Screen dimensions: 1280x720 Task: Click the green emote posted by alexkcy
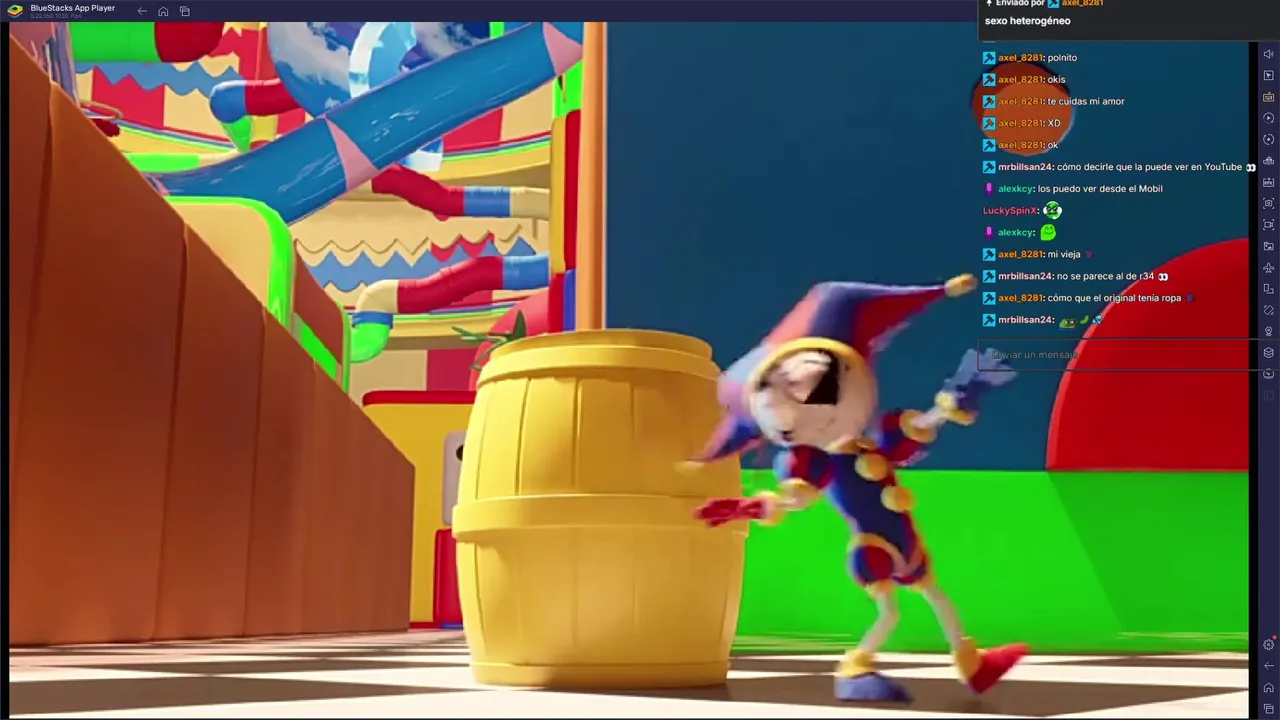(1048, 232)
